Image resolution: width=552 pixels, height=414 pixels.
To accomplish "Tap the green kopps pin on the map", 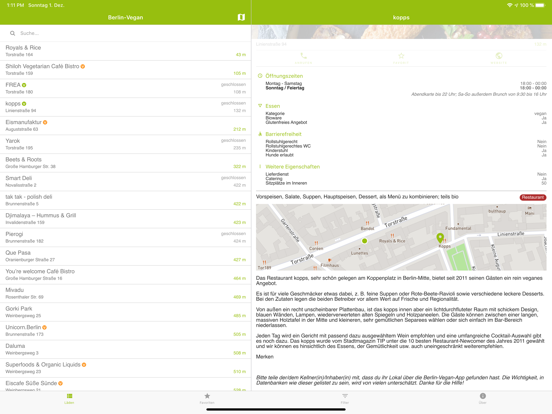I will point(440,238).
